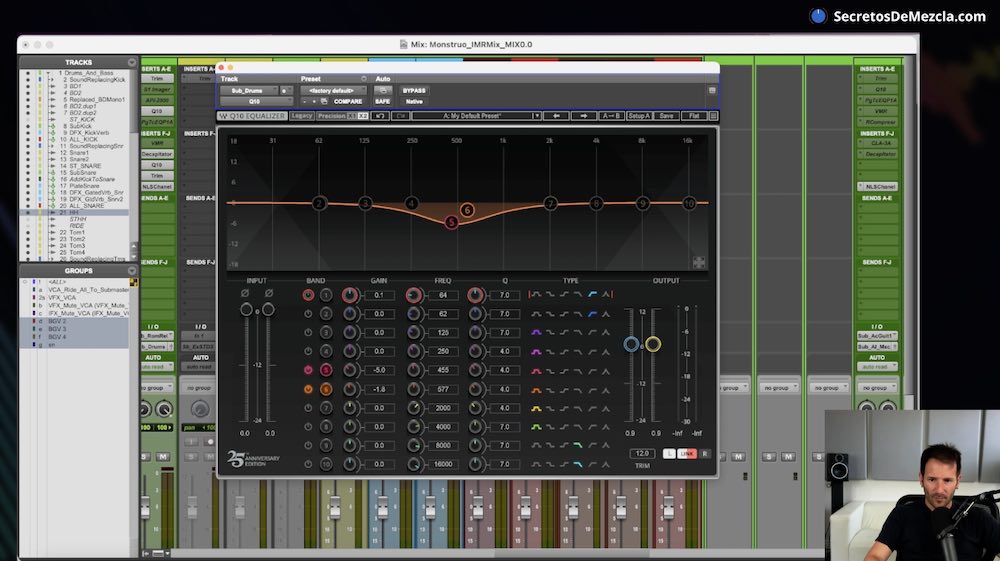Set band 5 to notch filter type

[x=605, y=370]
